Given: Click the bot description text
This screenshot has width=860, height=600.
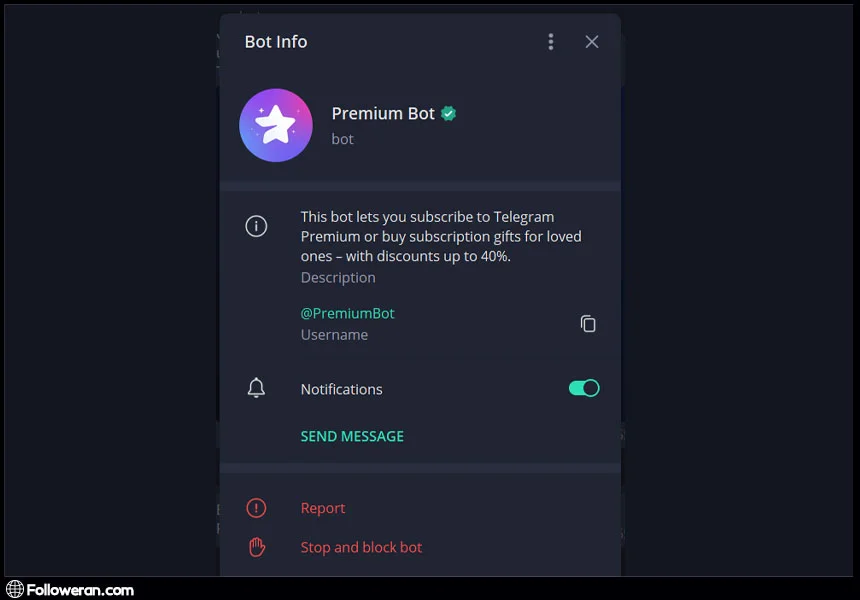Looking at the screenshot, I should click(441, 236).
